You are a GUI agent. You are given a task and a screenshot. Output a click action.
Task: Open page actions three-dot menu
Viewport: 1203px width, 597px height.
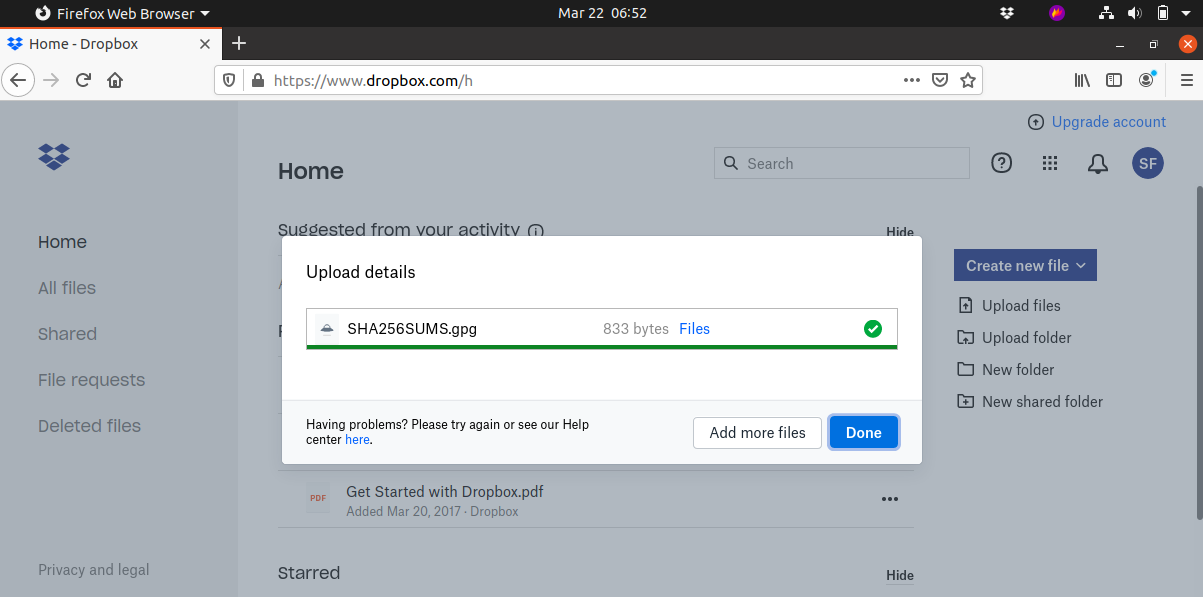coord(911,80)
